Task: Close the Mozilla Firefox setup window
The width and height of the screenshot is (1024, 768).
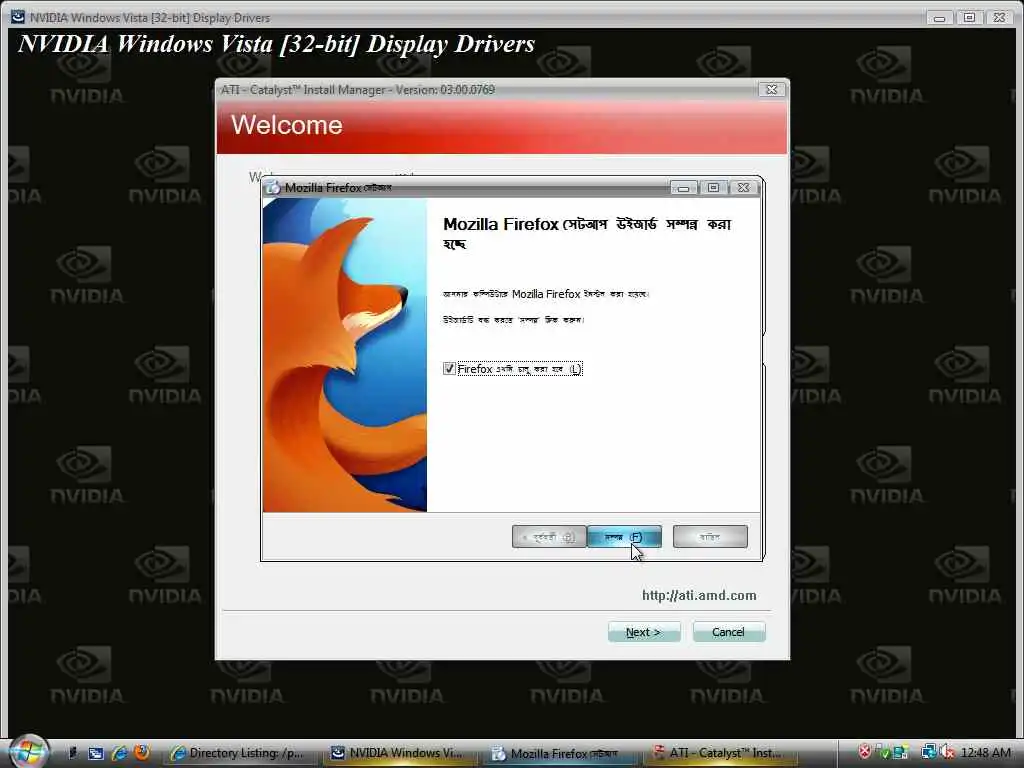Action: 743,188
